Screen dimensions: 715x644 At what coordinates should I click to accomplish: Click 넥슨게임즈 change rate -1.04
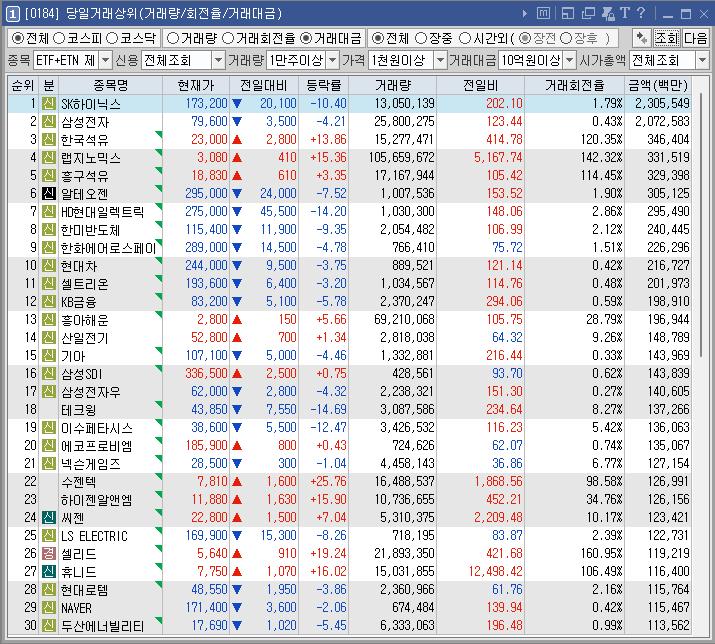(332, 463)
